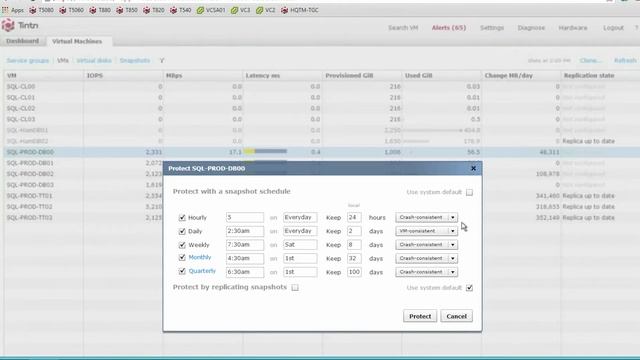This screenshot has width=640, height=360.
Task: Open the HQTM-TOC bookmark
Action: [x=300, y=10]
